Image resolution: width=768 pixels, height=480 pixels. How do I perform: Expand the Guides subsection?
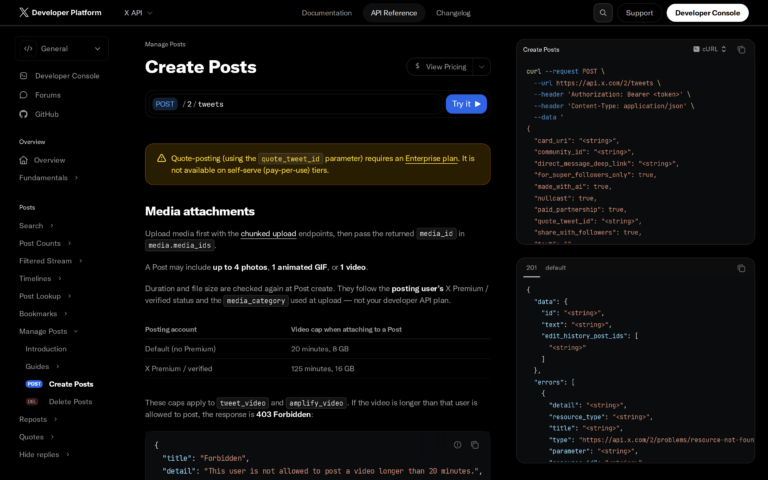click(58, 366)
